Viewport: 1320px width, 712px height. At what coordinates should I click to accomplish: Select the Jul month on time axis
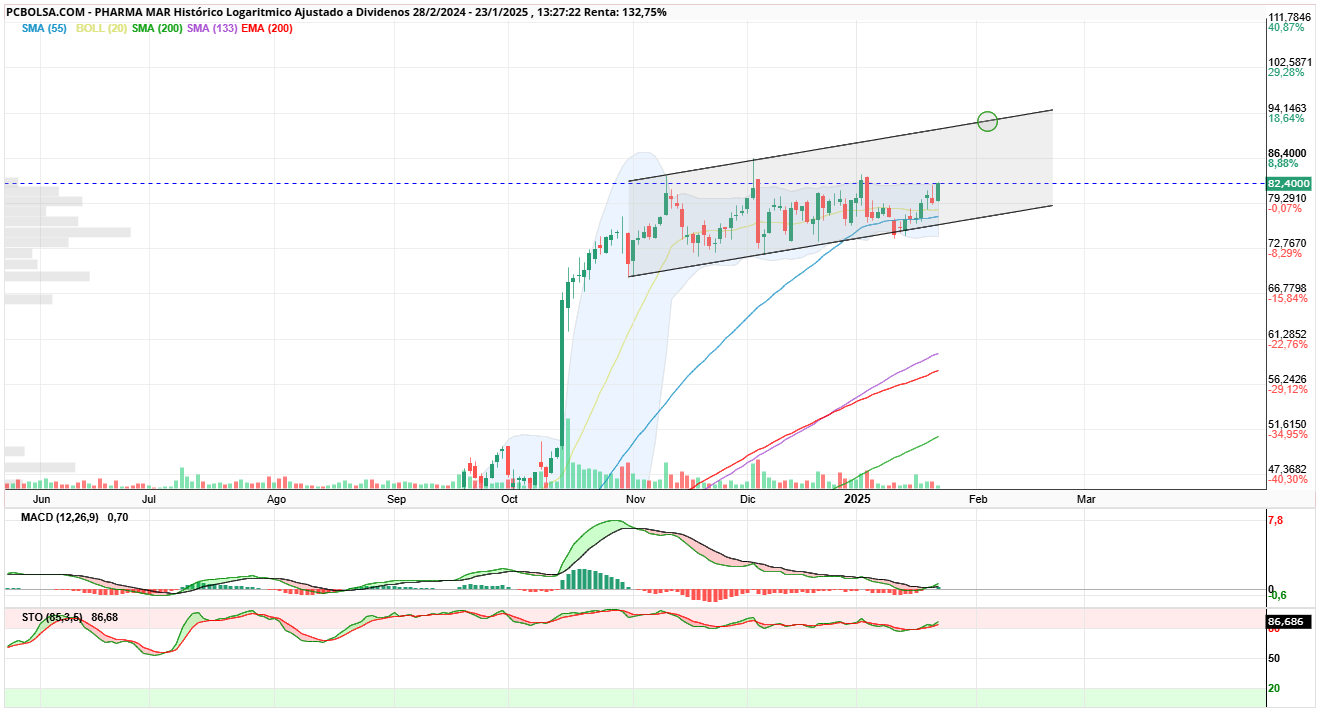(x=149, y=498)
